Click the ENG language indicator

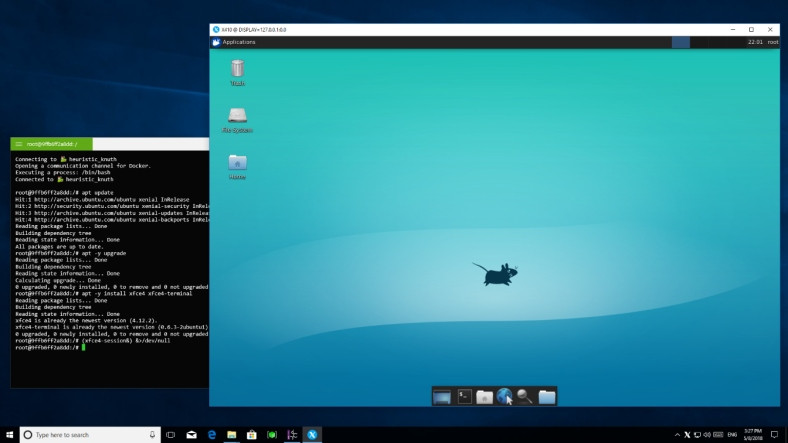point(732,435)
